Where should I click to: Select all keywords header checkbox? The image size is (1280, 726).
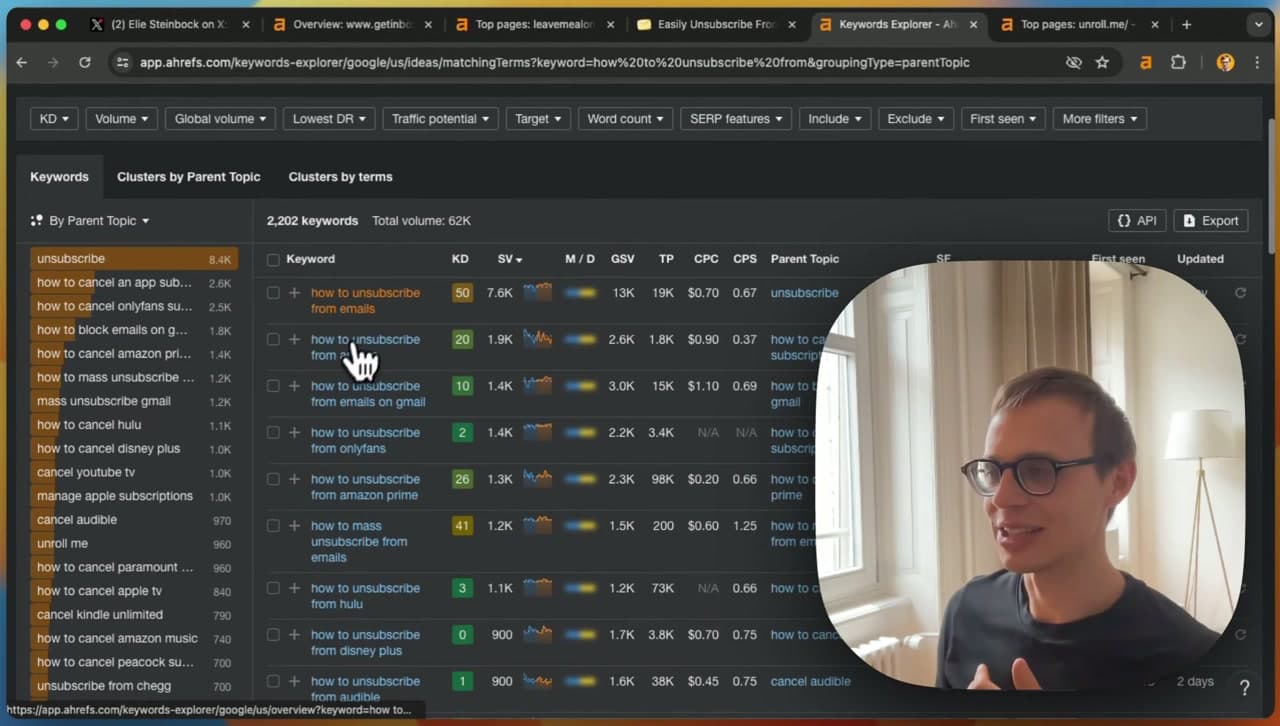point(273,260)
